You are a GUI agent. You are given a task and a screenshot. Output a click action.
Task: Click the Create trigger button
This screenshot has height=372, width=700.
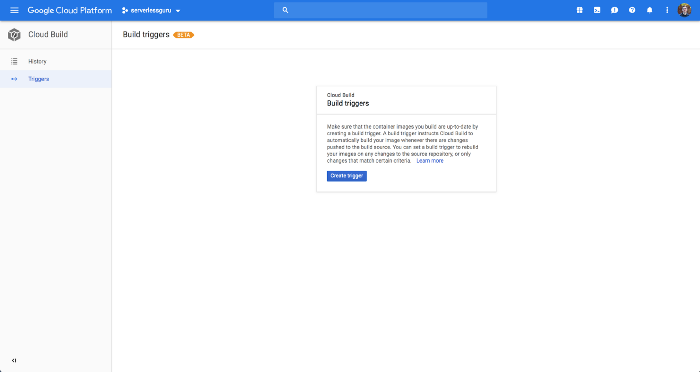tap(347, 176)
